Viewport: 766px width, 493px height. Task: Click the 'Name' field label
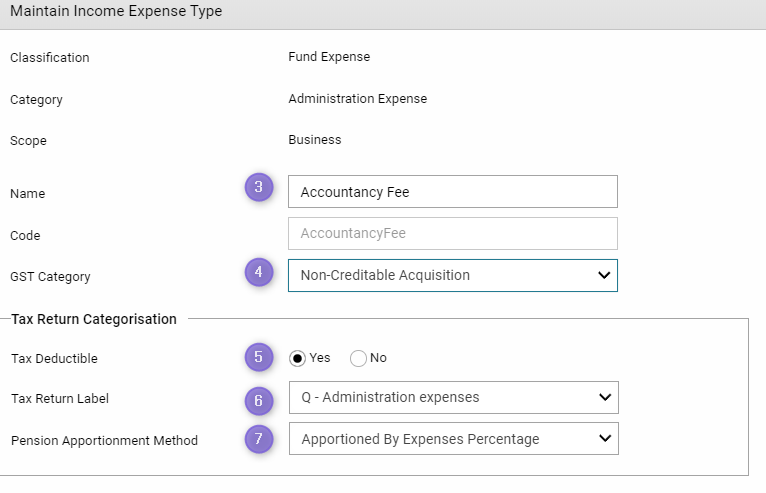27,193
